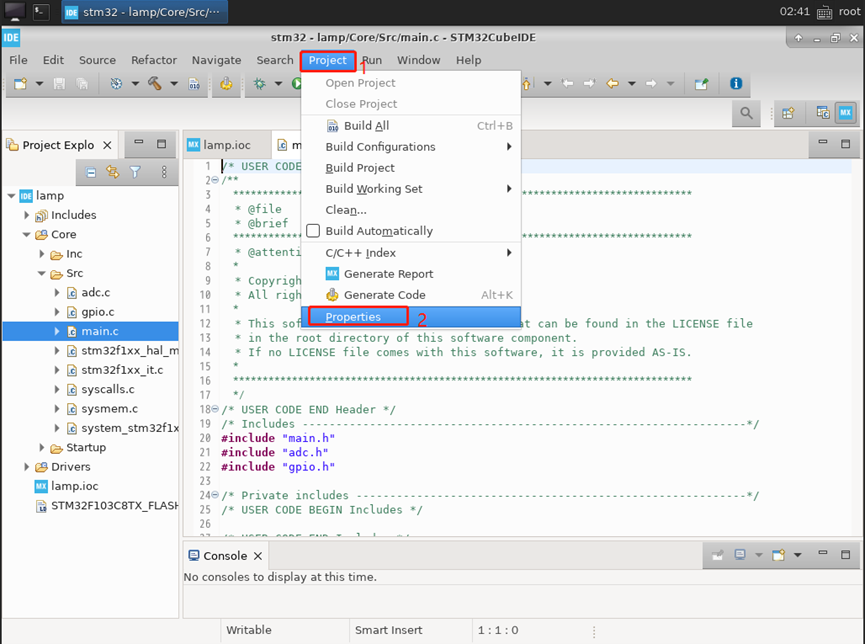
Task: Switch to the lamp.ioc editor tab
Action: [x=226, y=145]
